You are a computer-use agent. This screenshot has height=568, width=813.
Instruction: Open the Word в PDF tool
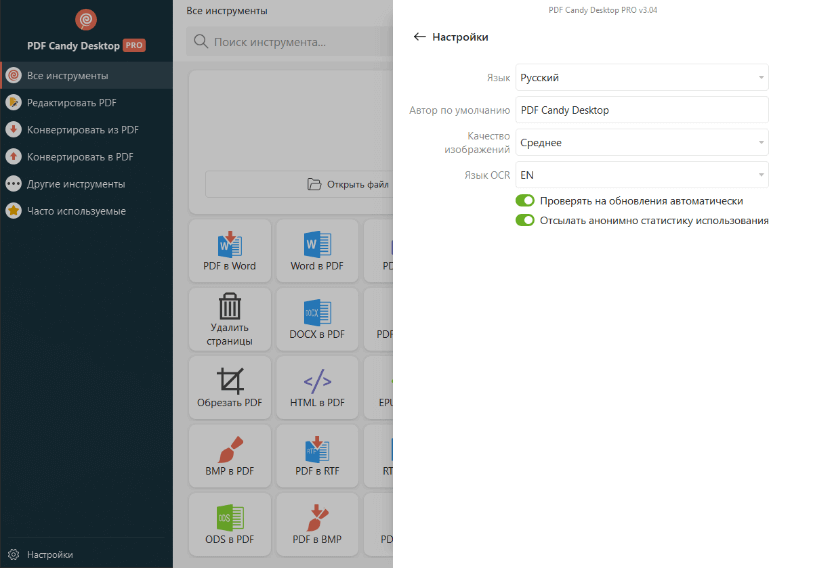[317, 251]
